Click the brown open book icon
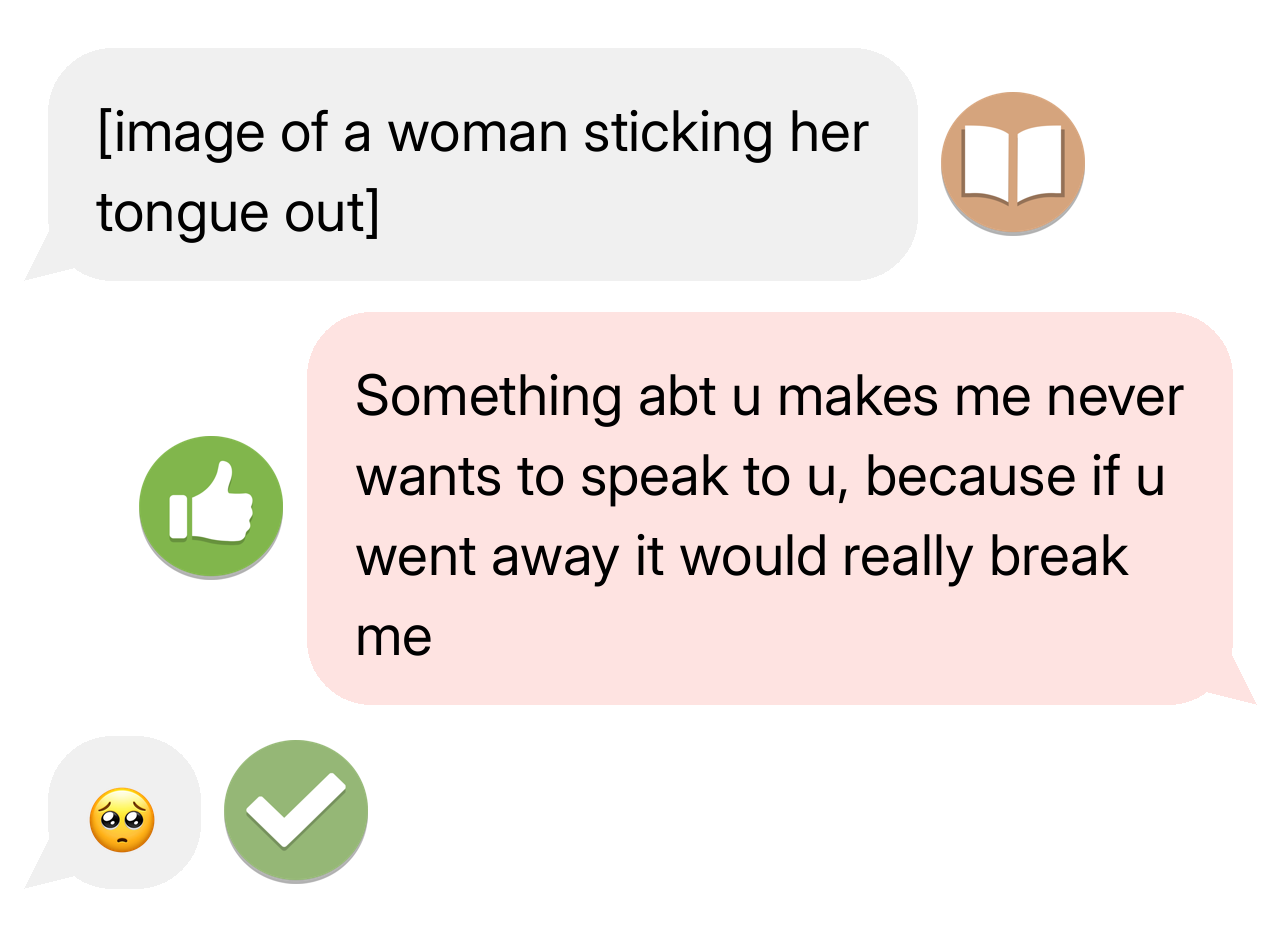1280x936 pixels. (1012, 163)
